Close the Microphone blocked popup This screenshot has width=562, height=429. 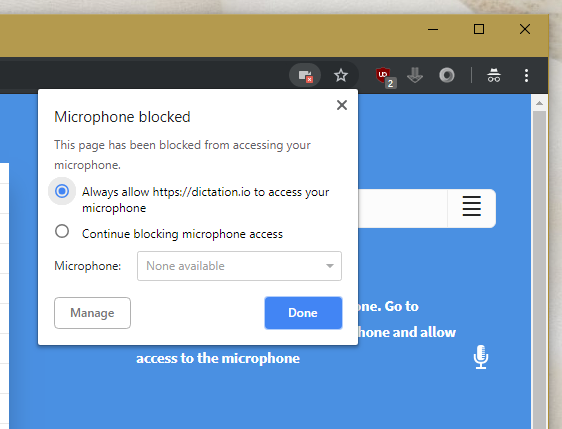click(x=342, y=105)
